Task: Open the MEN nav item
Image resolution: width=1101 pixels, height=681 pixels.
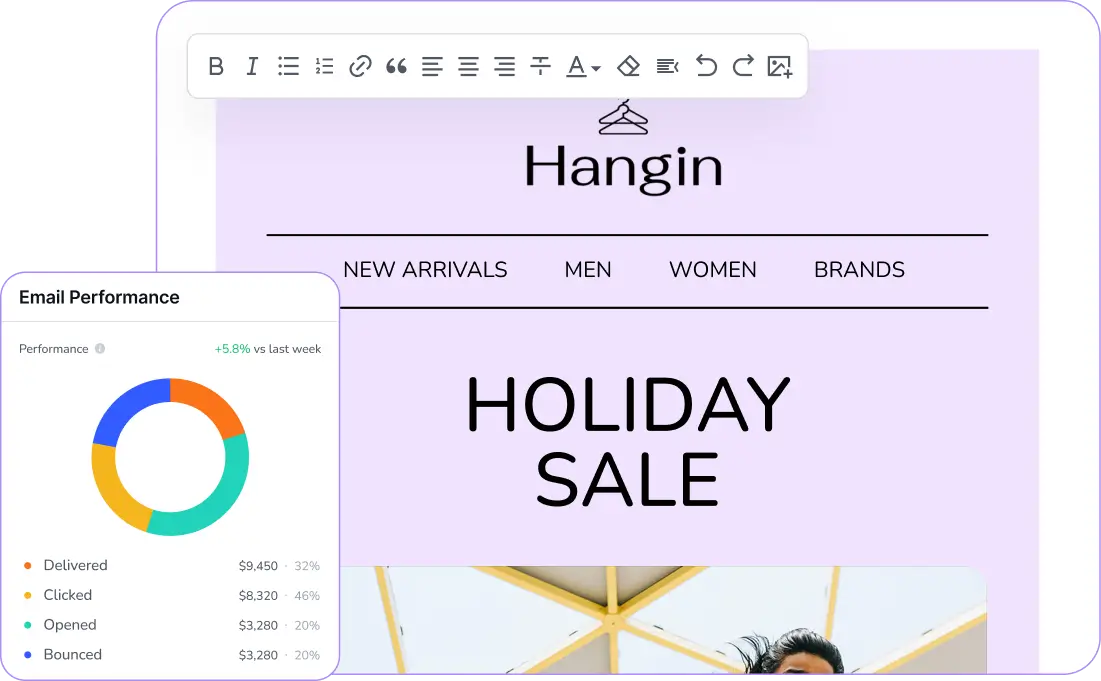Action: pyautogui.click(x=588, y=270)
